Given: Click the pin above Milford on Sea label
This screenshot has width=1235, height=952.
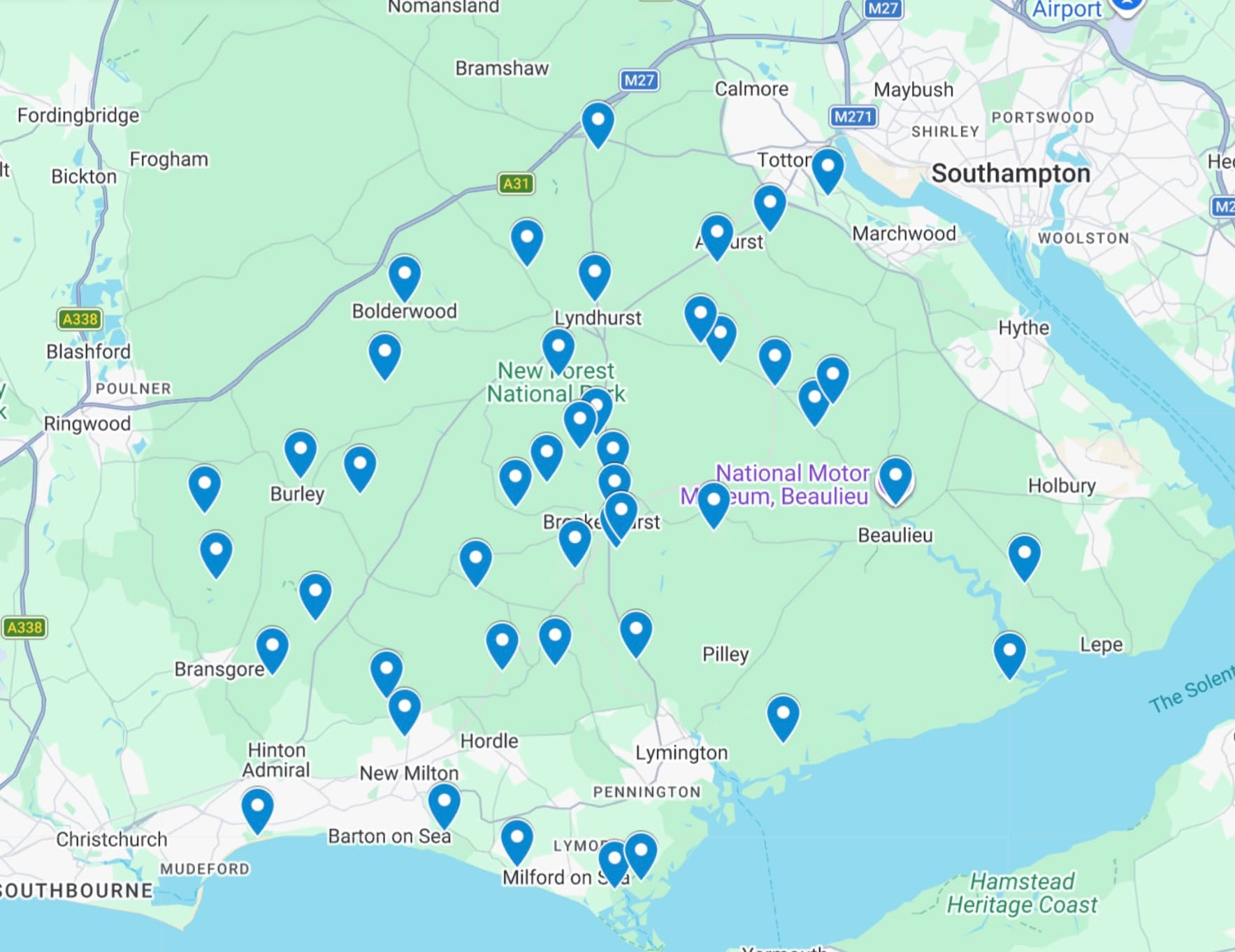Looking at the screenshot, I should click(517, 842).
